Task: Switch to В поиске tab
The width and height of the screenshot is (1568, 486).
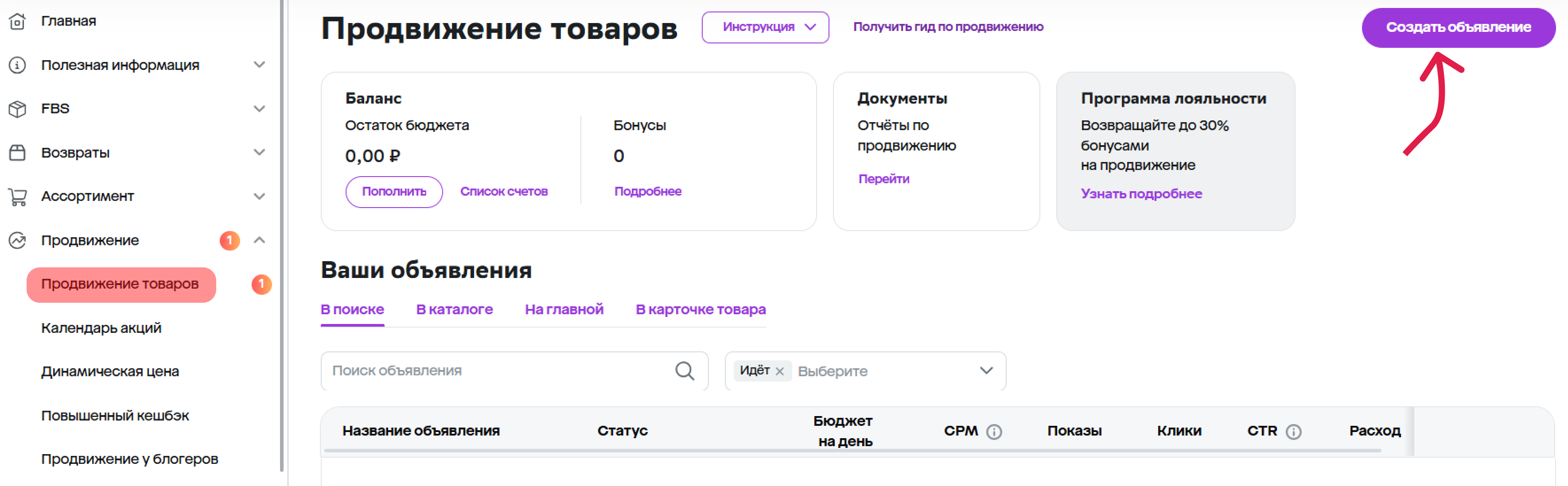Action: pos(352,309)
